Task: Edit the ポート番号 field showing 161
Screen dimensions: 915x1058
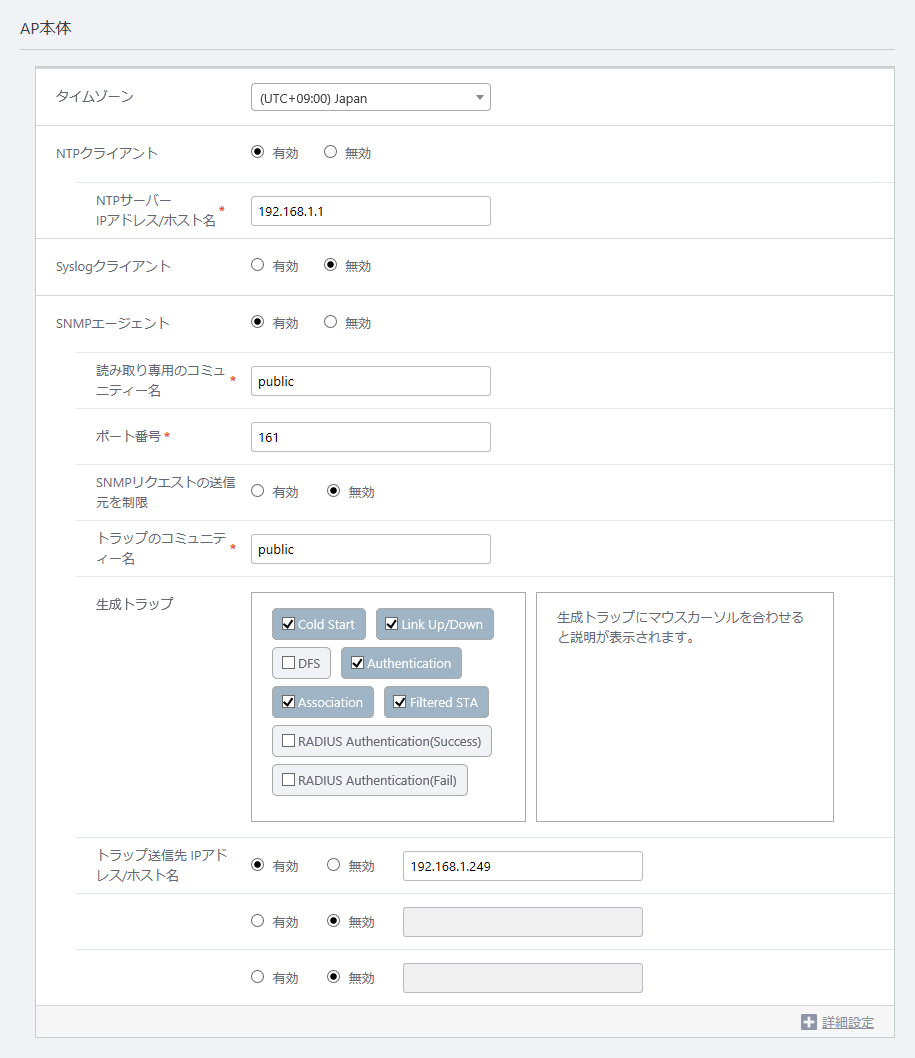Action: (x=370, y=437)
